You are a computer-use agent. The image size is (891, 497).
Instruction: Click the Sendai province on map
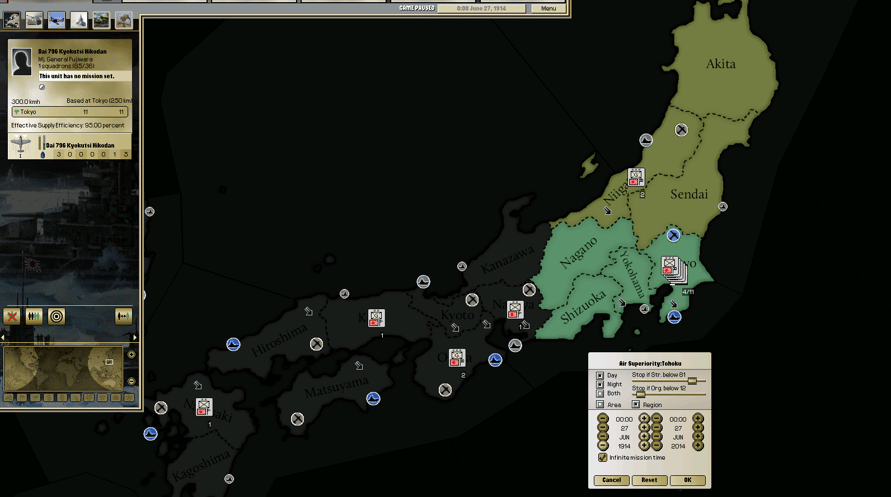689,194
